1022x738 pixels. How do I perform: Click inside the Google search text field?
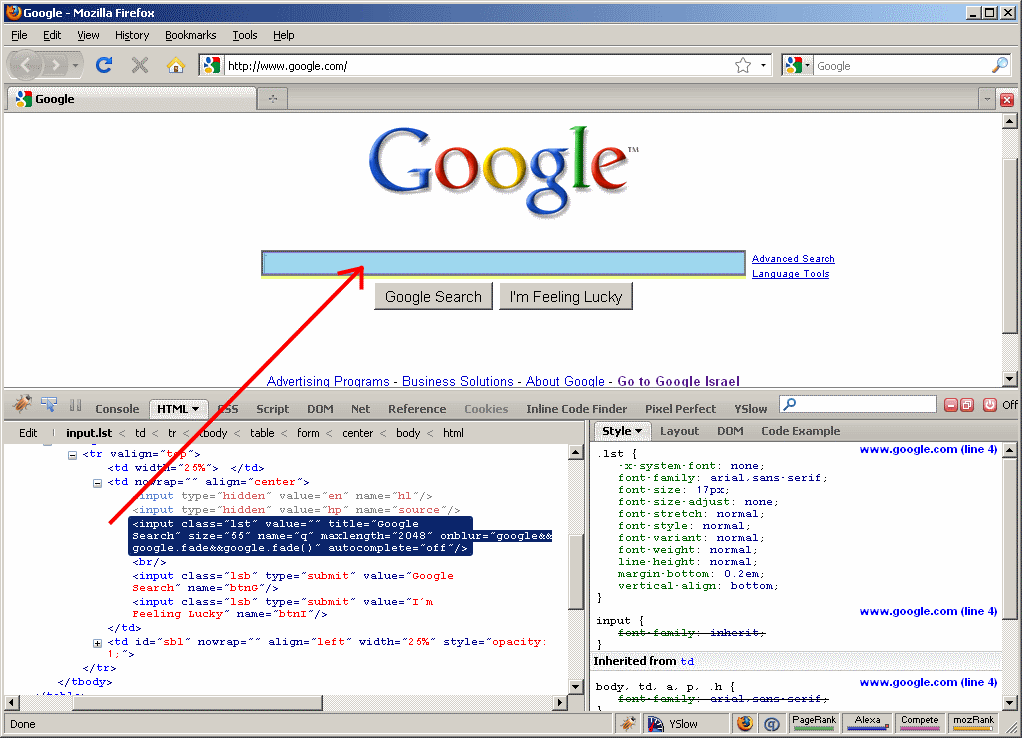click(x=503, y=263)
